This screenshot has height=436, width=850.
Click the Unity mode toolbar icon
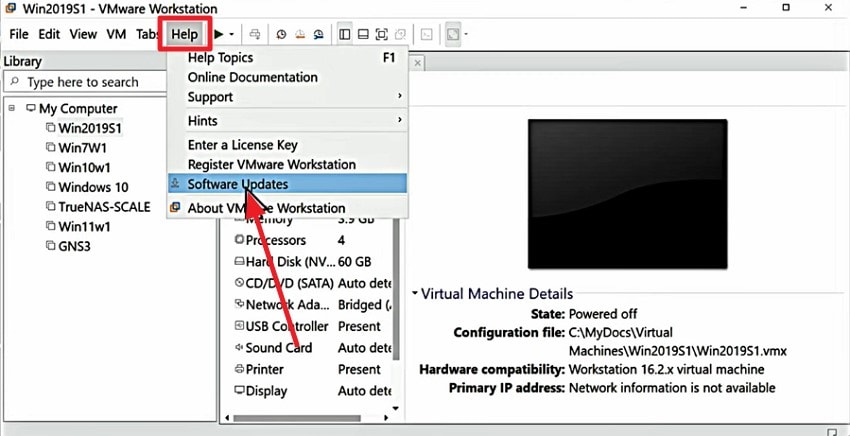click(400, 34)
